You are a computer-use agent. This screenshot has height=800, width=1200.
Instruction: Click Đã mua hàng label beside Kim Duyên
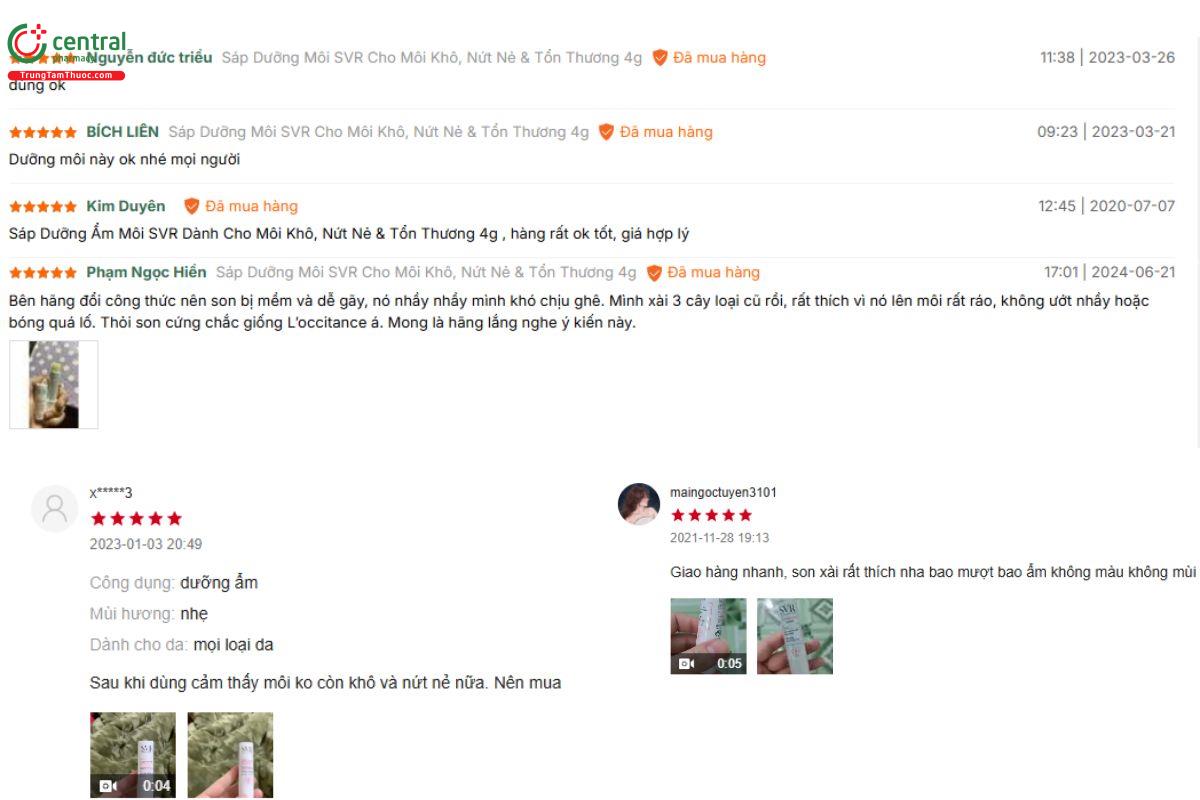[252, 206]
